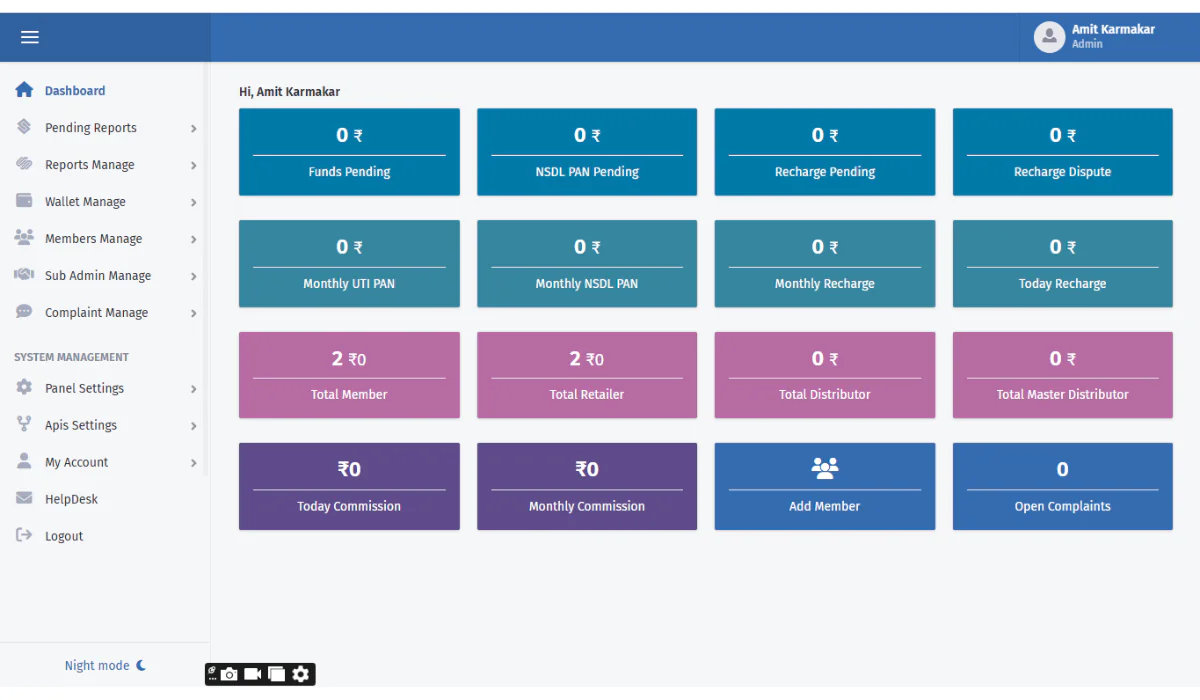Screen dimensions: 1200x700
Task: Click the Pending Reports layers icon
Action: pos(24,127)
